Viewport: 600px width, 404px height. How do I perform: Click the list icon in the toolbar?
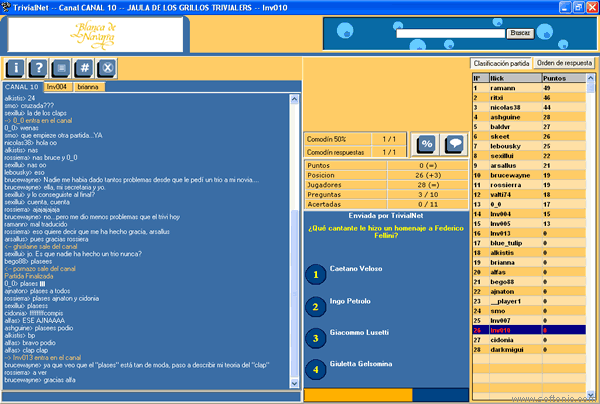pos(62,68)
